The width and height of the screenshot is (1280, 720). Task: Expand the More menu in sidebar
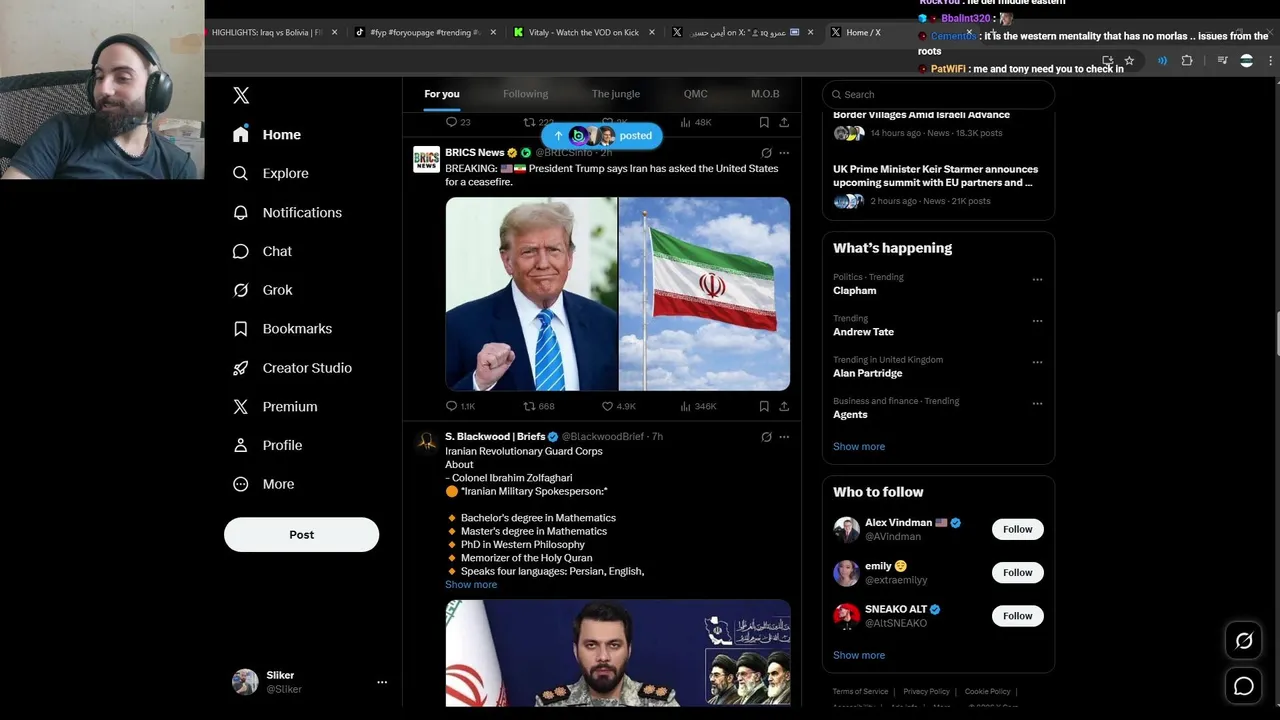pyautogui.click(x=264, y=484)
